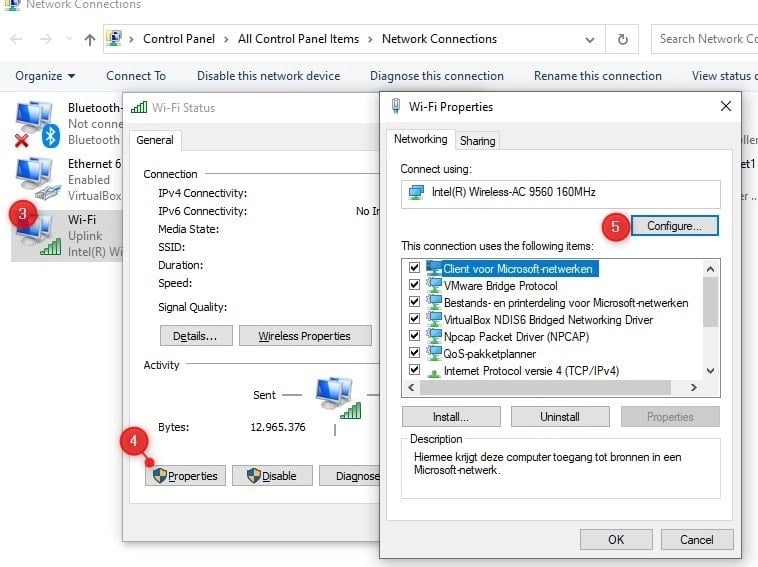
Task: Click Cancel in Wi-Fi Properties
Action: point(697,539)
